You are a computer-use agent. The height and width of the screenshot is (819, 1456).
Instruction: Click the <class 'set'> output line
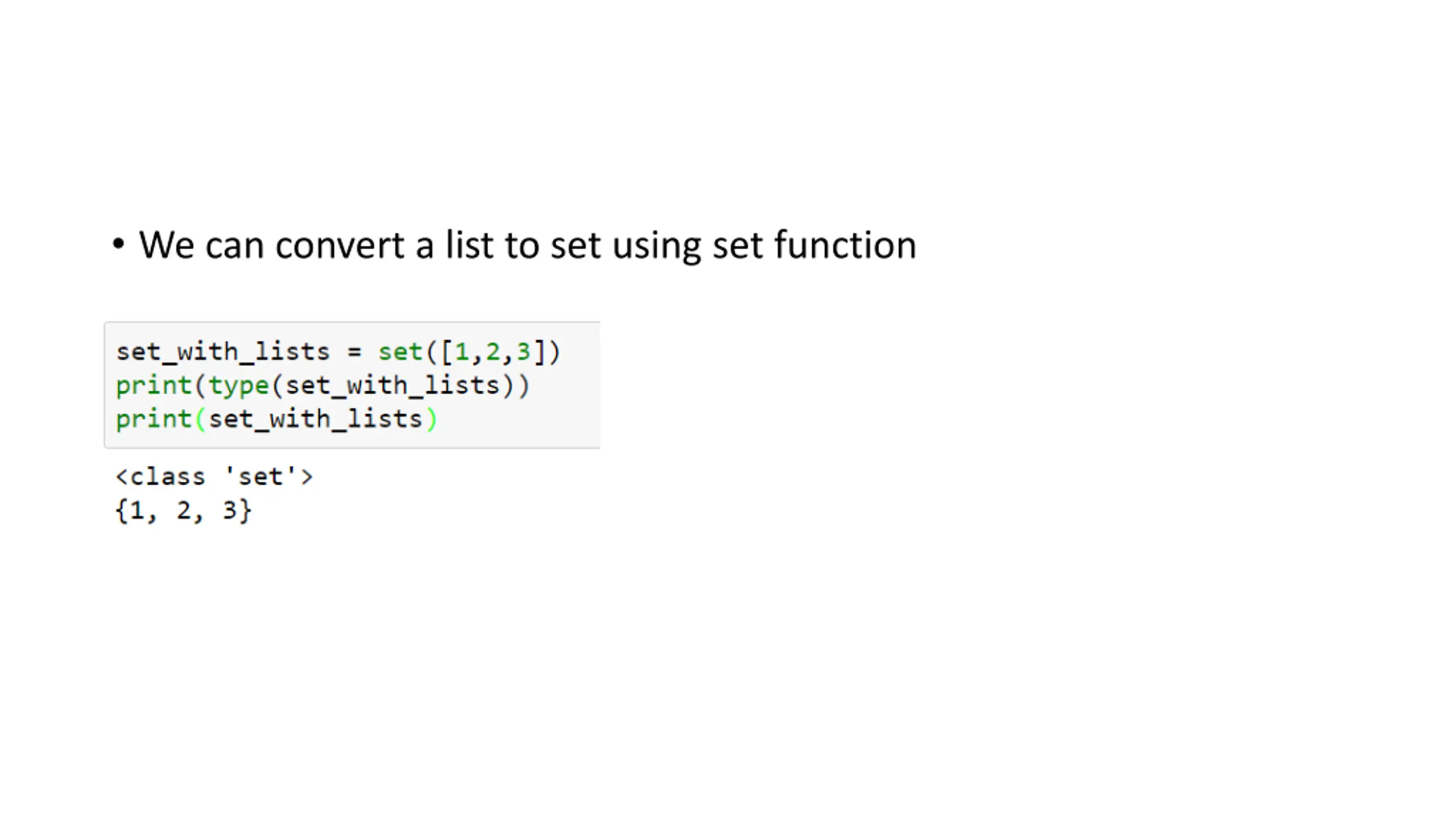[x=214, y=477]
